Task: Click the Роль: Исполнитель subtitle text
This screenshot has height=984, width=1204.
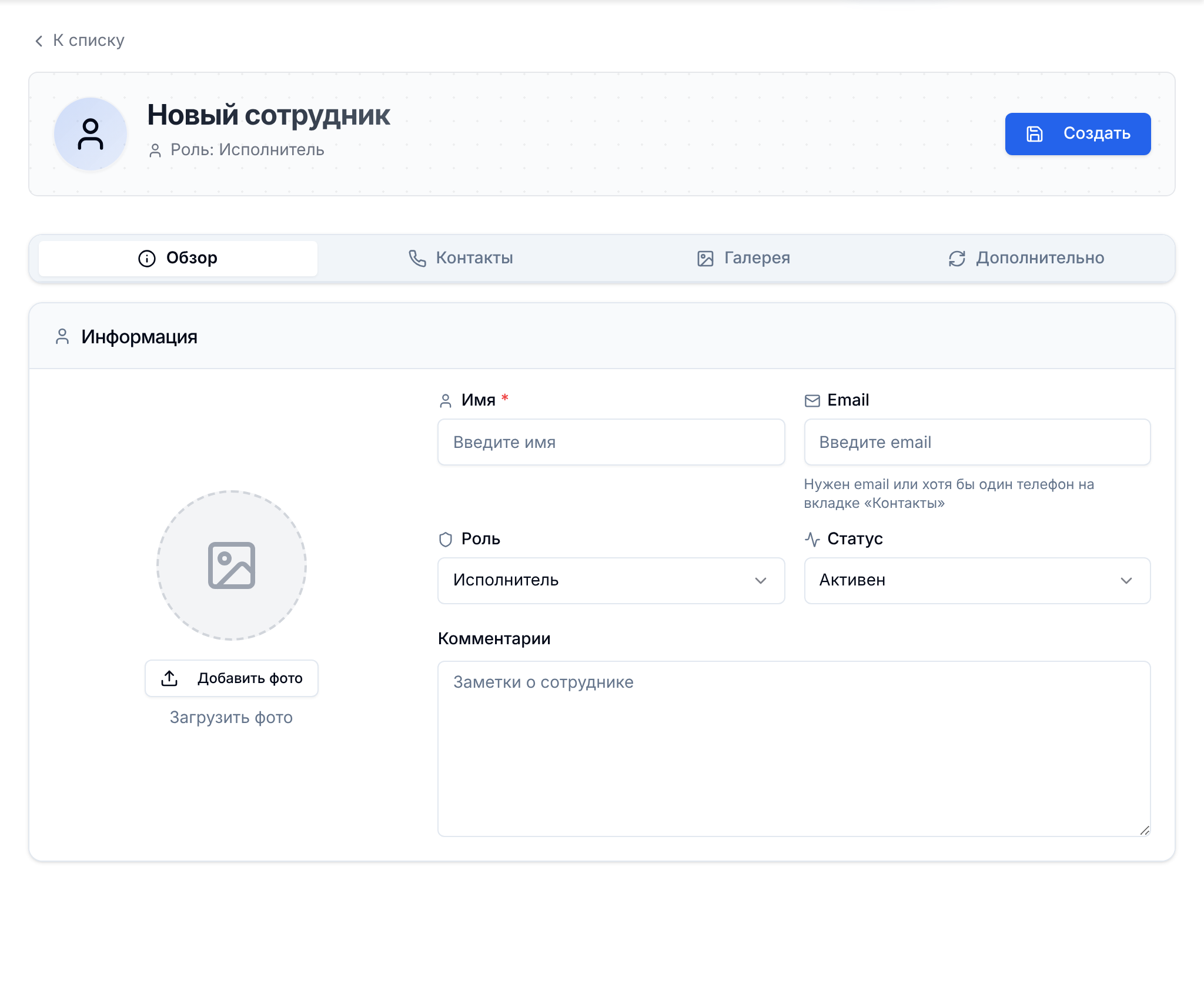Action: coord(248,150)
